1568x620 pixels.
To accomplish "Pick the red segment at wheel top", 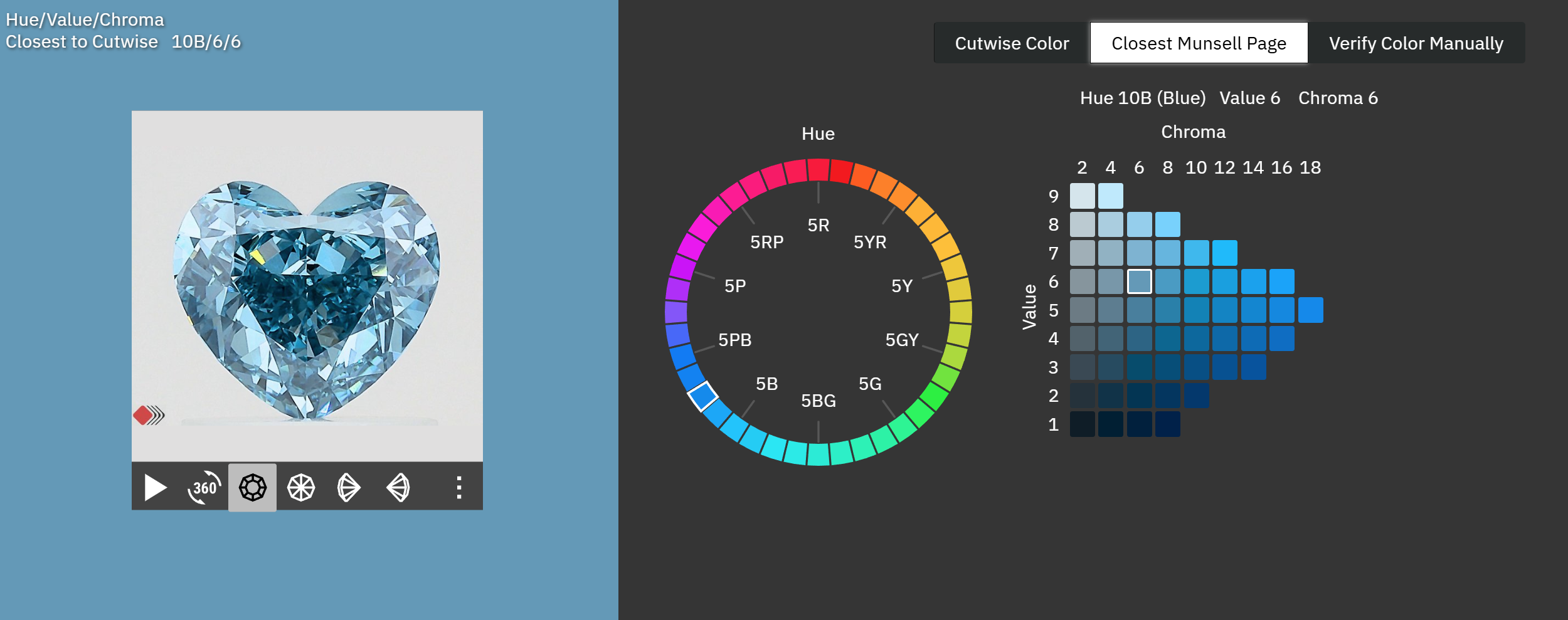I will pyautogui.click(x=818, y=170).
